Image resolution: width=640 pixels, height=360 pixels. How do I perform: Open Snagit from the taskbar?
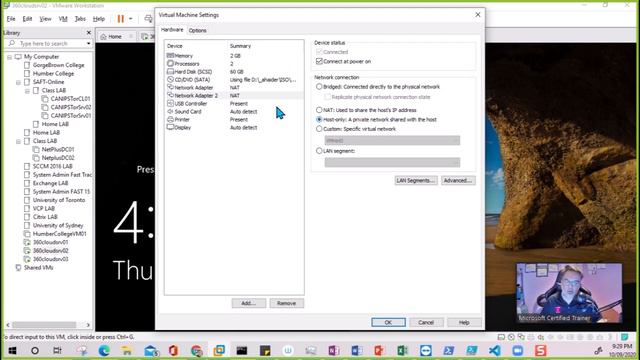tap(540, 351)
